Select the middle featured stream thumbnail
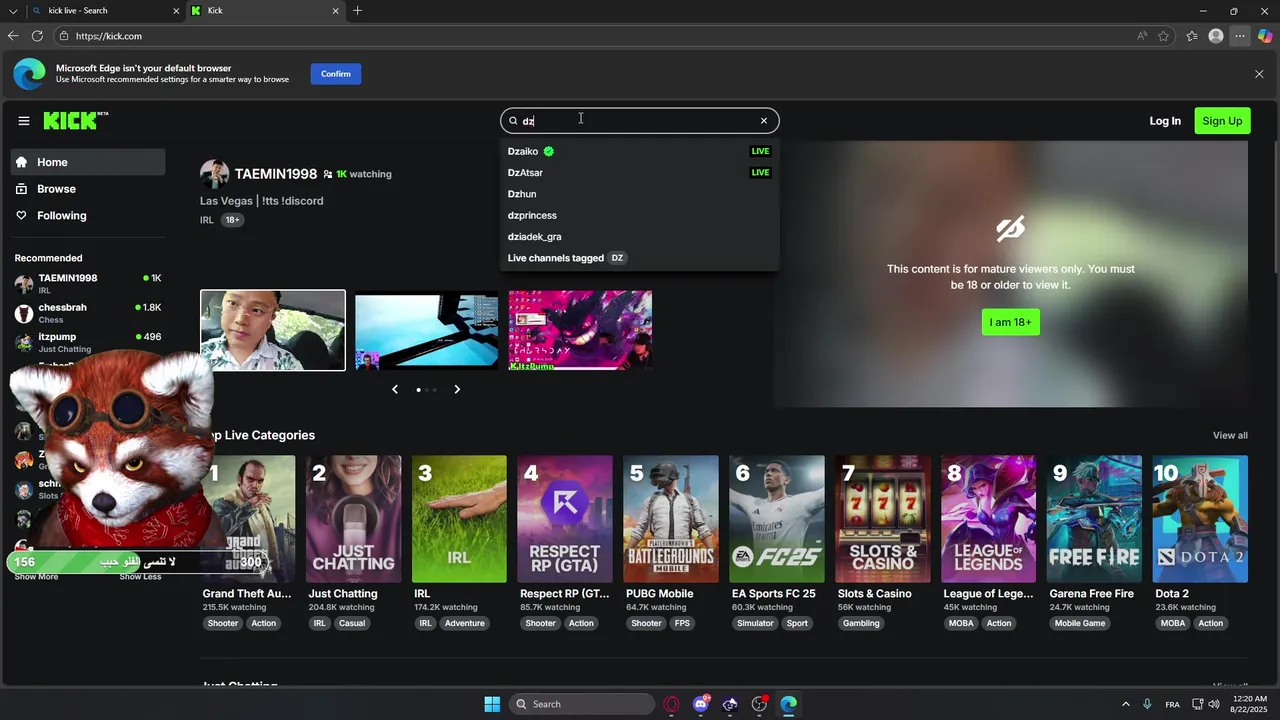 point(427,330)
